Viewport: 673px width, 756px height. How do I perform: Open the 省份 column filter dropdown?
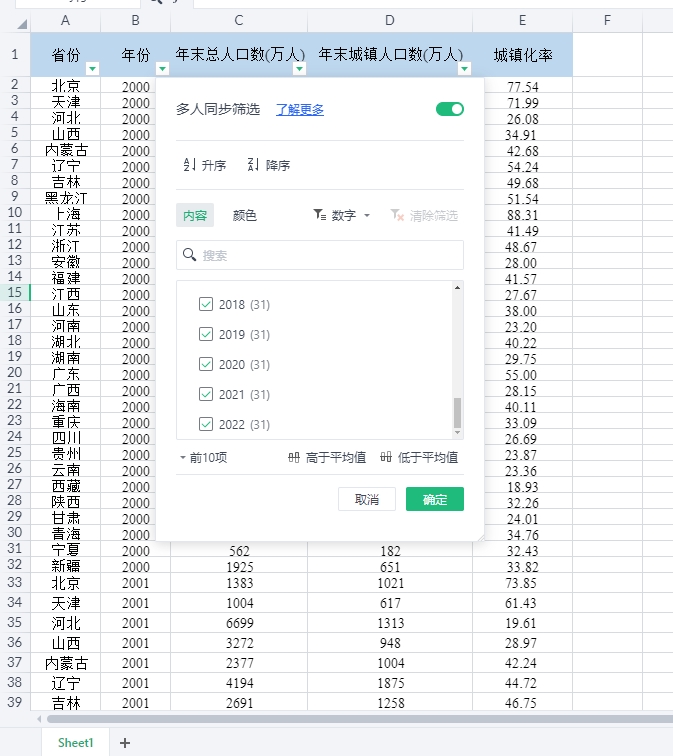tap(92, 69)
